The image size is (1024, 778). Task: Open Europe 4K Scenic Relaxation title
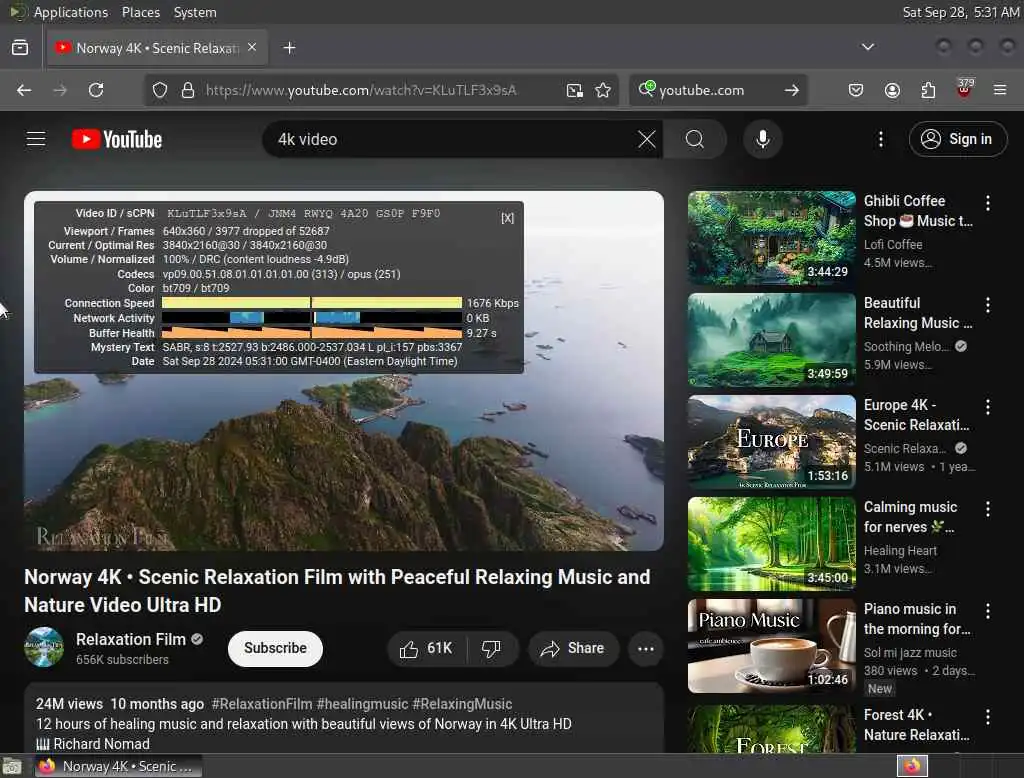[x=916, y=415]
